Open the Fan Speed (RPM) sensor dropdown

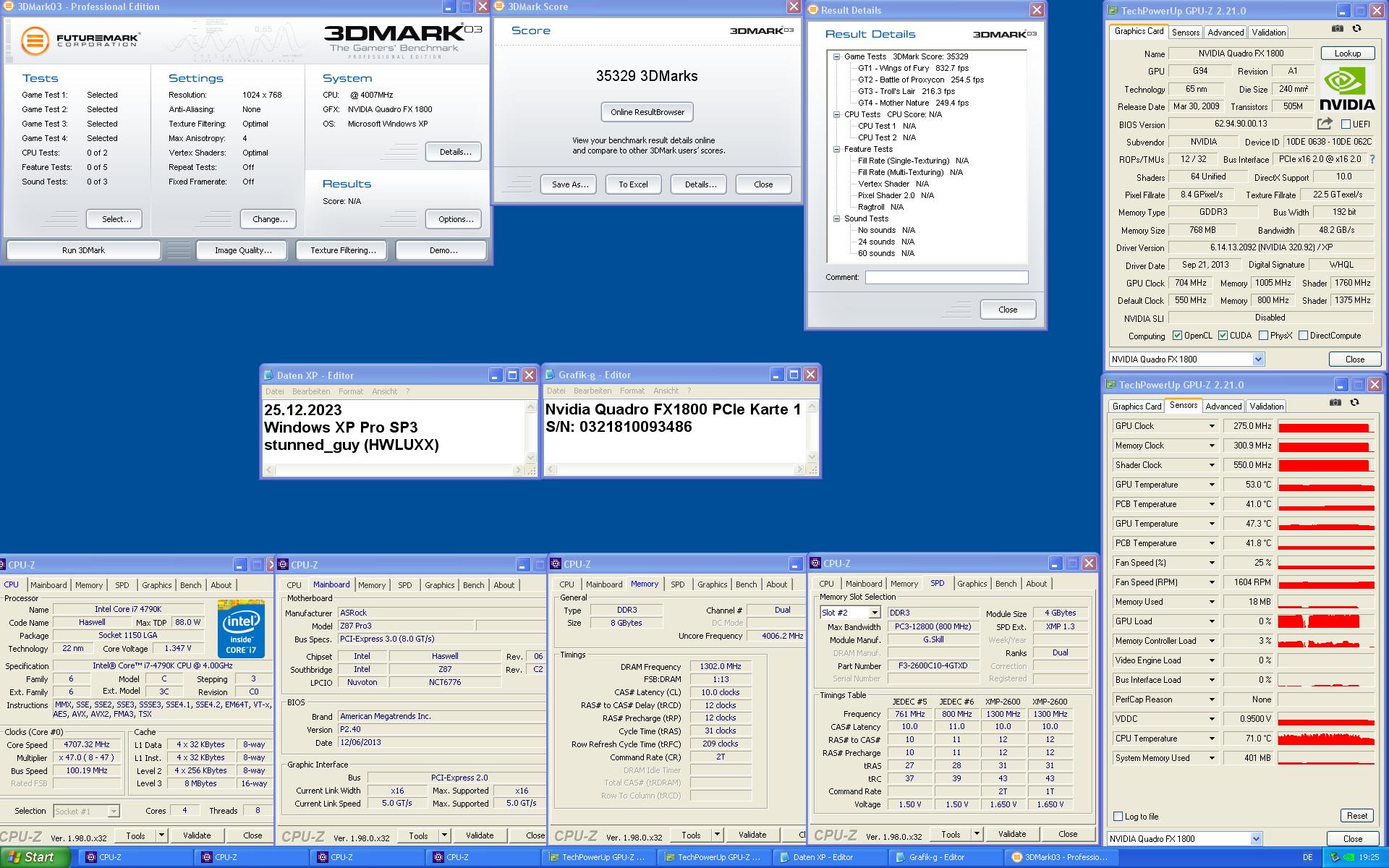[1212, 582]
